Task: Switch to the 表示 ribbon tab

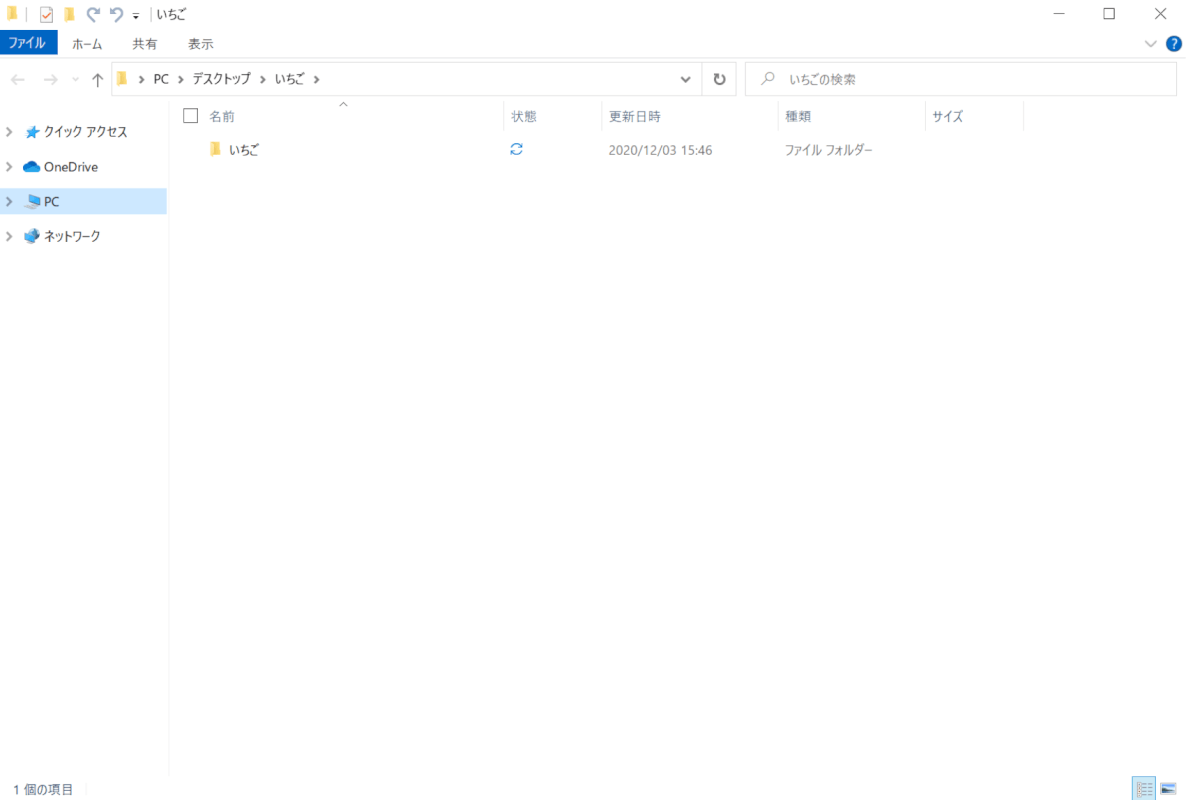Action: coord(200,44)
